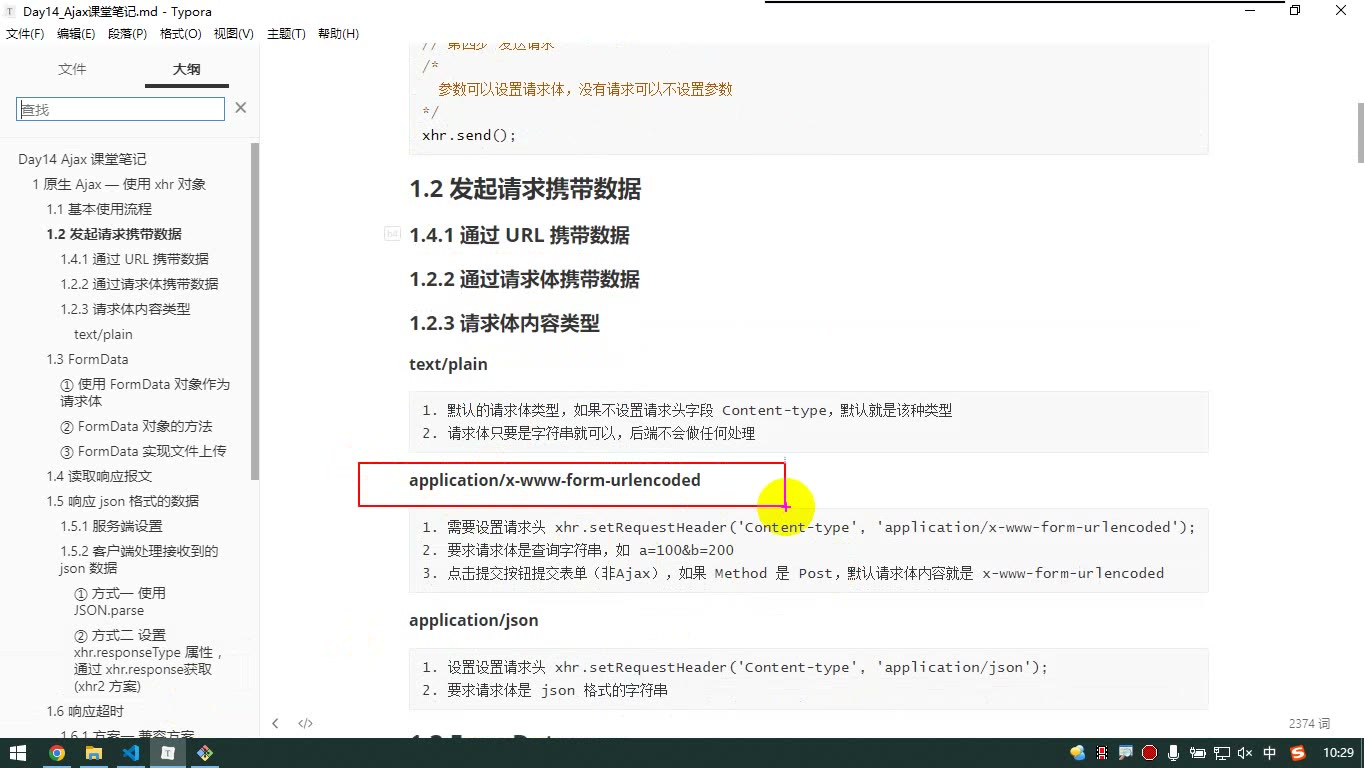Viewport: 1364px width, 768px height.
Task: Click code line 要求请求体是查询字符串 a=100&b=200
Action: (x=578, y=550)
